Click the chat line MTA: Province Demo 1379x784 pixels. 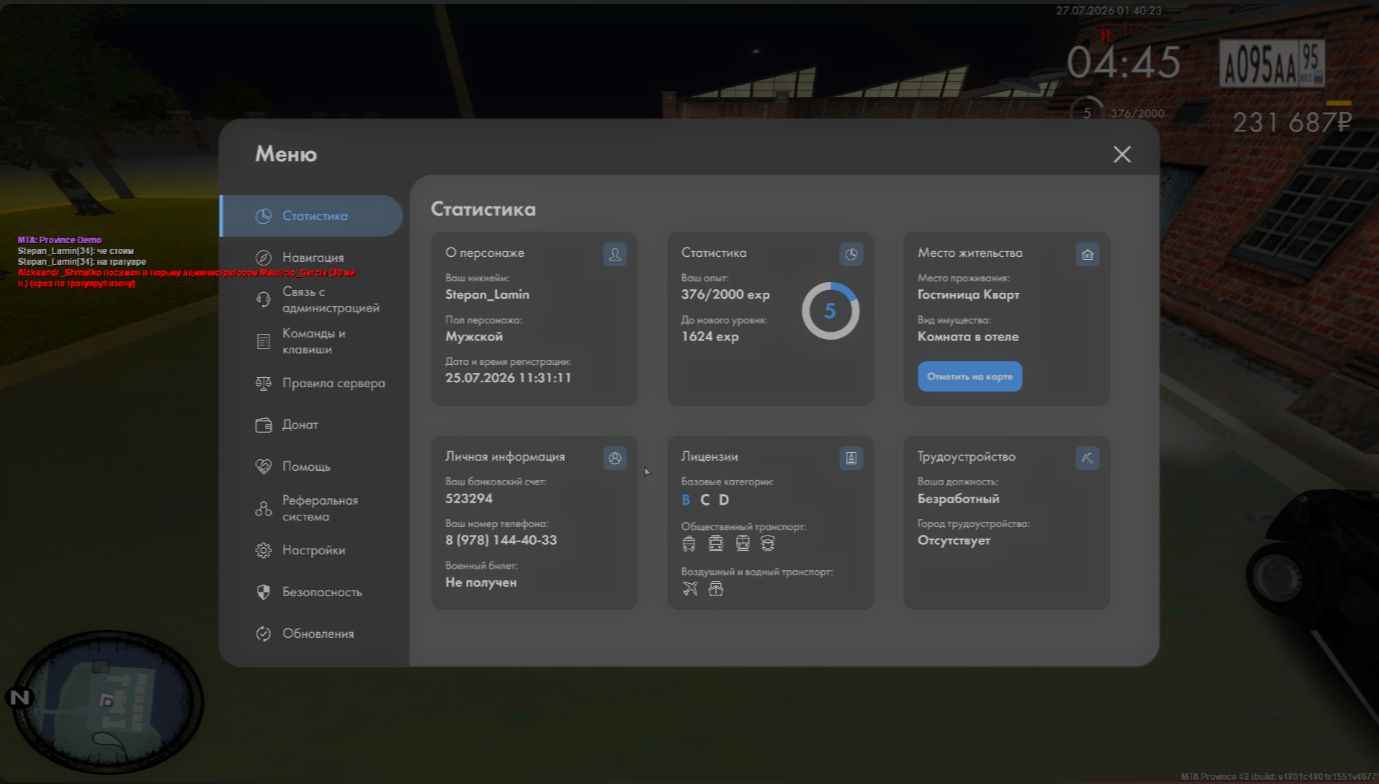pyautogui.click(x=60, y=240)
